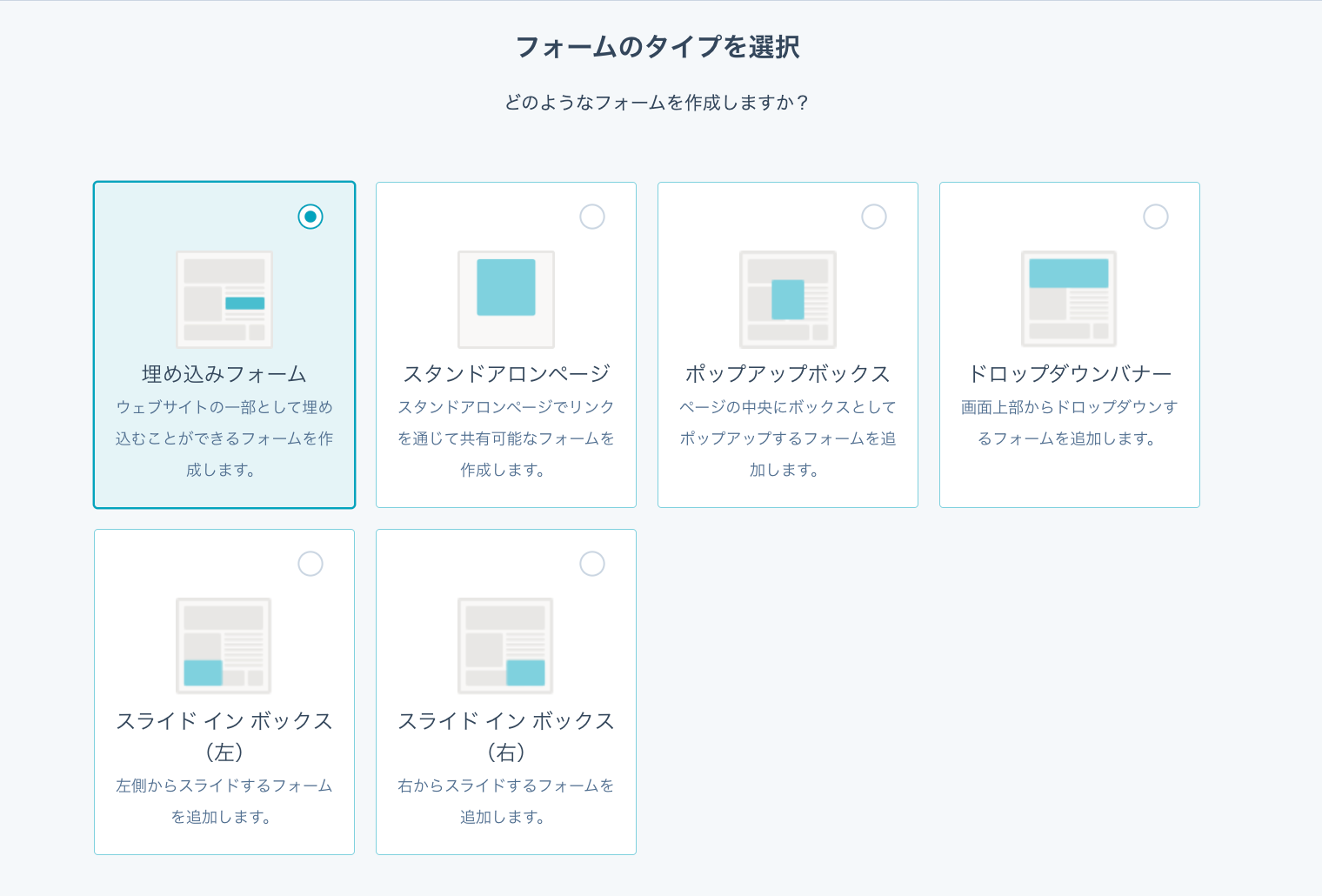Click the スライド イン ボックス(右) title
The image size is (1322, 896).
pos(506,736)
